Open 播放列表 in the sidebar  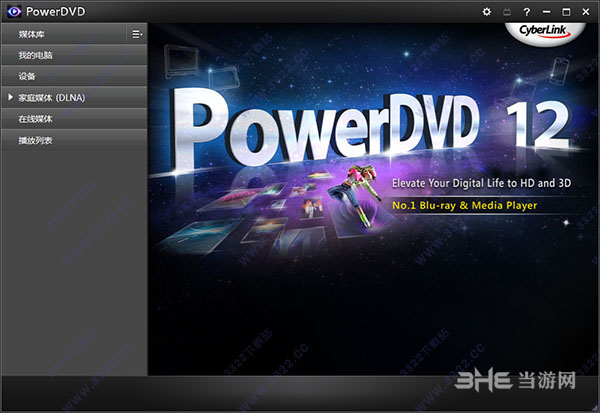(x=74, y=140)
